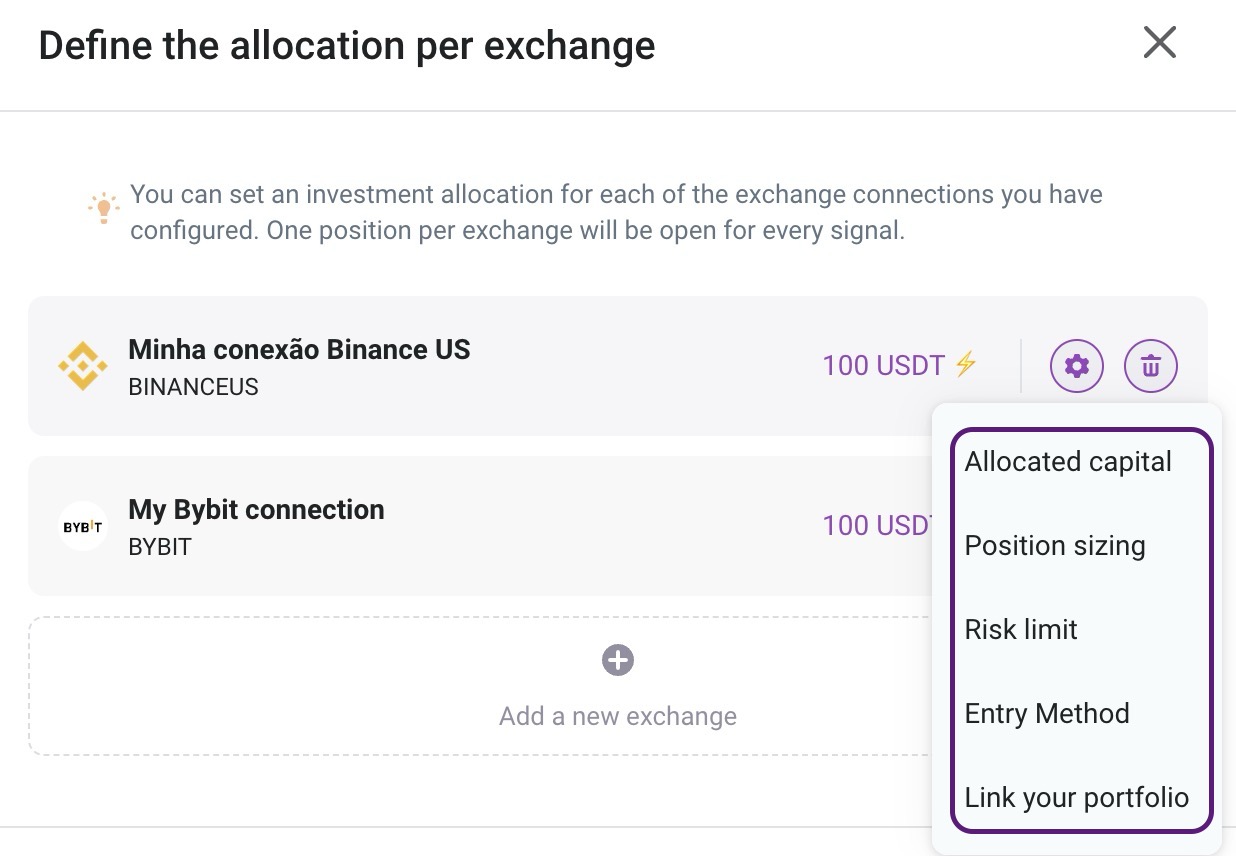
Task: Click the BINANCEUS exchange label
Action: 193,387
